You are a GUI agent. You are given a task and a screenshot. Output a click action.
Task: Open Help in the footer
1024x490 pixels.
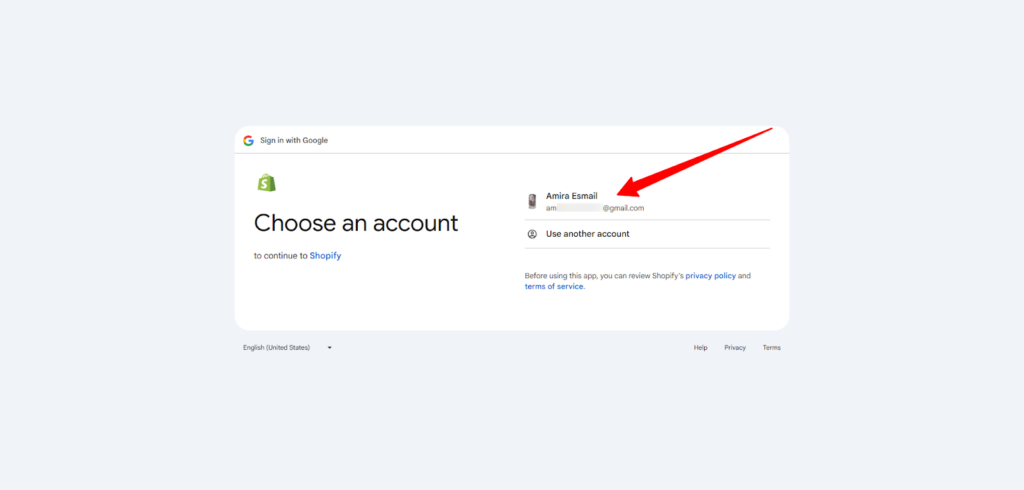pyautogui.click(x=700, y=348)
